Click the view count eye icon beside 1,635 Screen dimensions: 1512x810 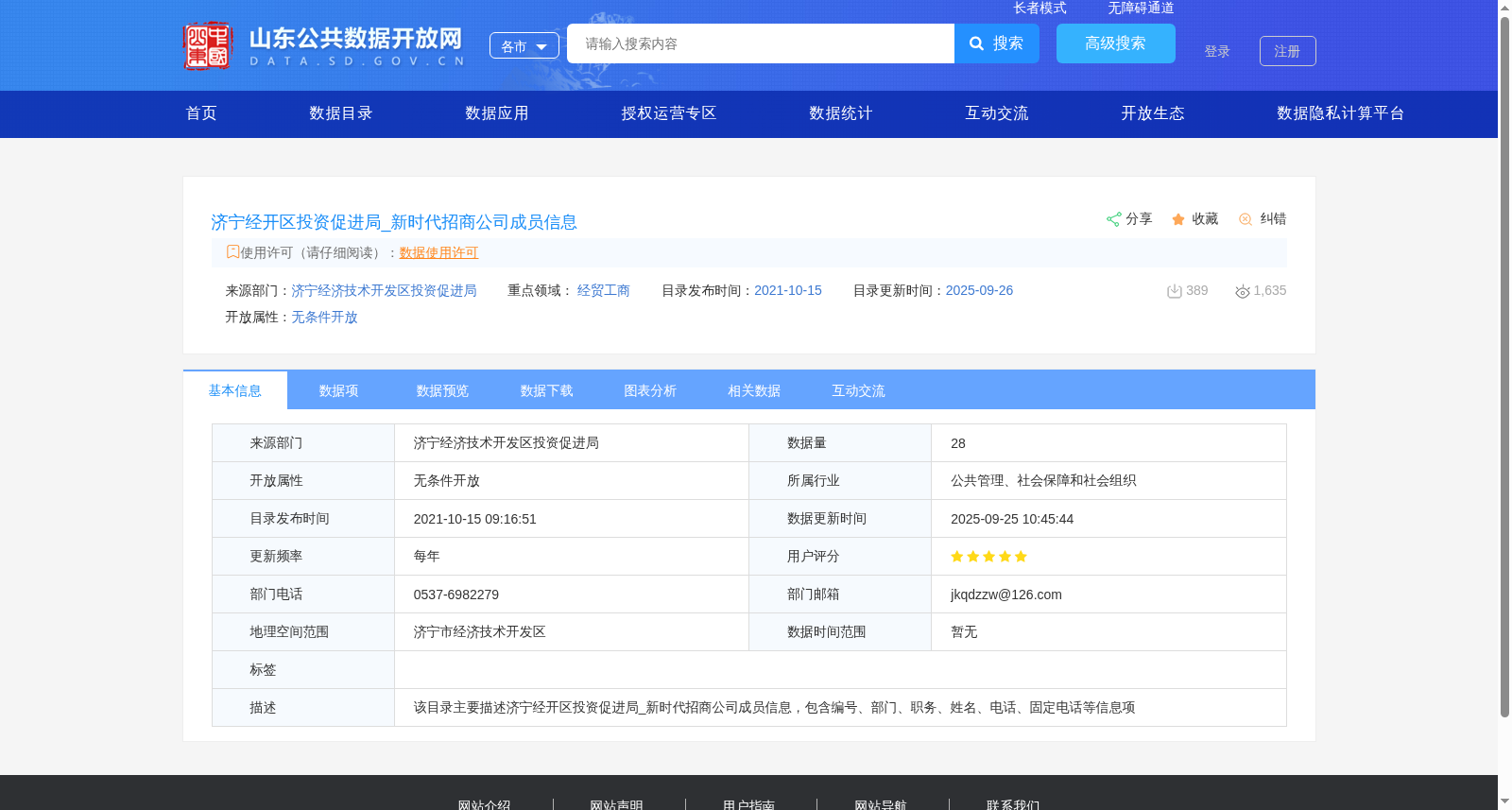(1243, 291)
